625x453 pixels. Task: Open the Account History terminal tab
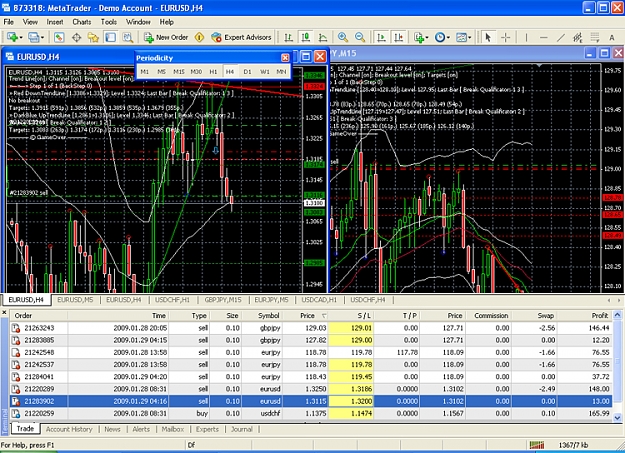[69, 429]
